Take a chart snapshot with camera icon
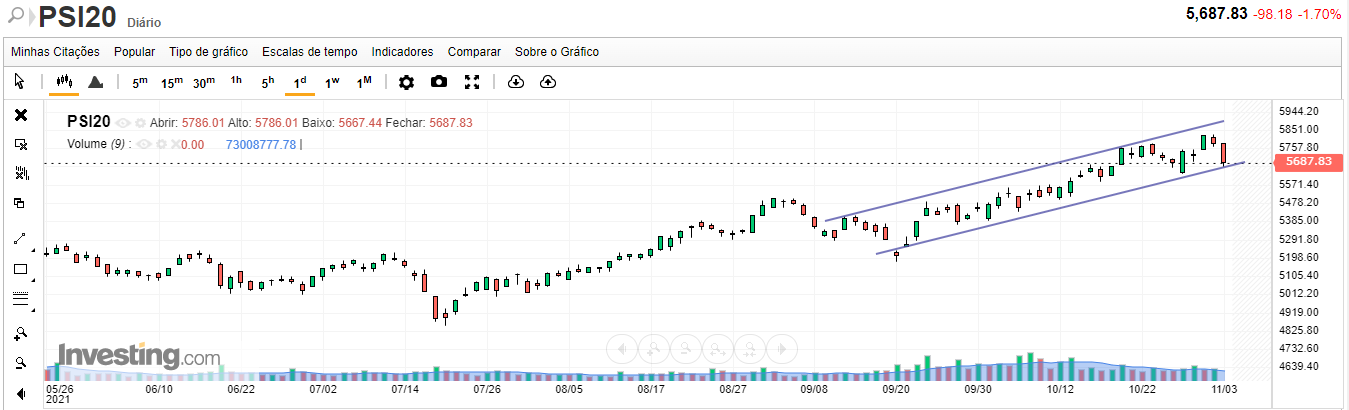The width and height of the screenshot is (1349, 410). click(439, 82)
